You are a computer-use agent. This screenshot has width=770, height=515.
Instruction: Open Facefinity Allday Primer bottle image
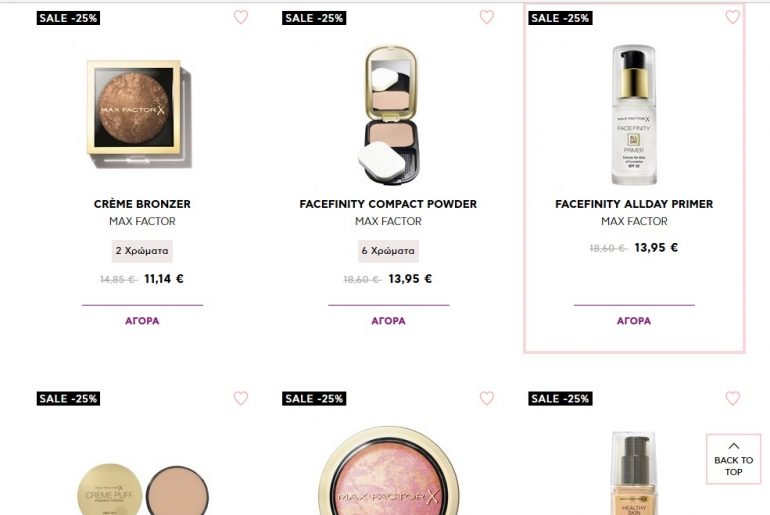634,115
